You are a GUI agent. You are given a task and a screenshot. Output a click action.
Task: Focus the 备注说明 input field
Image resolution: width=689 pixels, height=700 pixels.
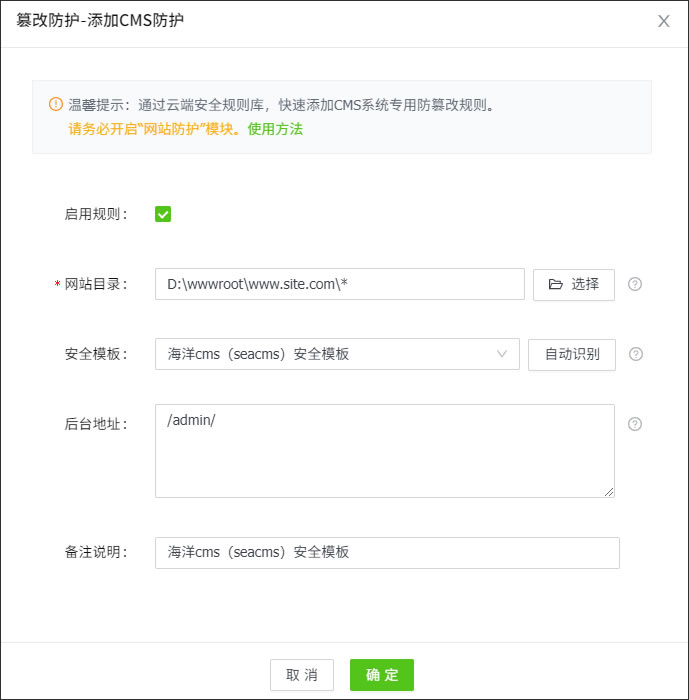point(387,553)
